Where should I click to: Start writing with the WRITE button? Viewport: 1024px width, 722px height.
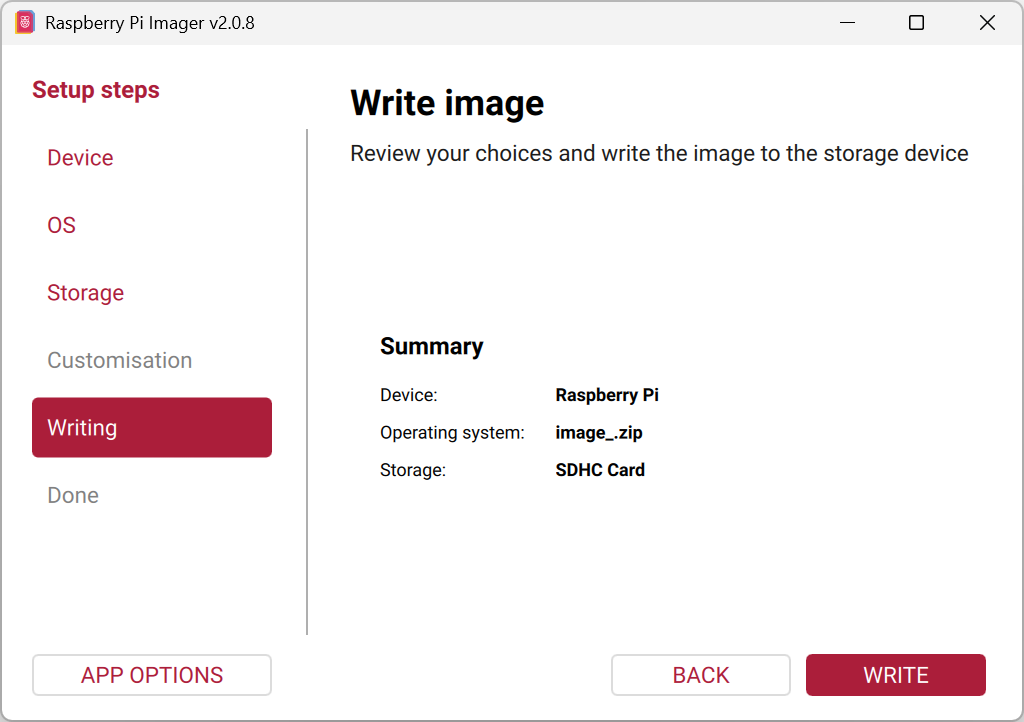point(895,675)
